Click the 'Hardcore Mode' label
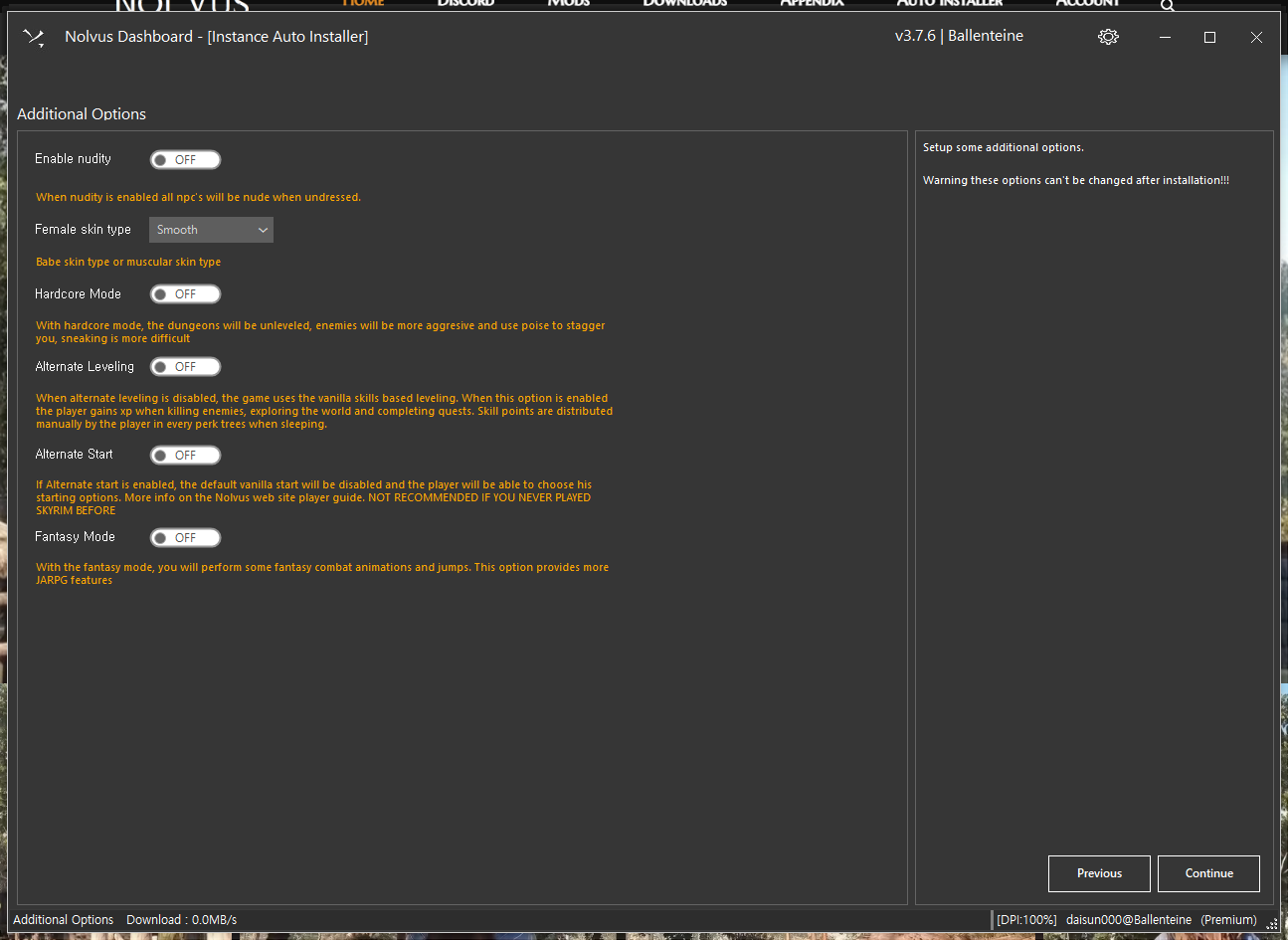 78,294
